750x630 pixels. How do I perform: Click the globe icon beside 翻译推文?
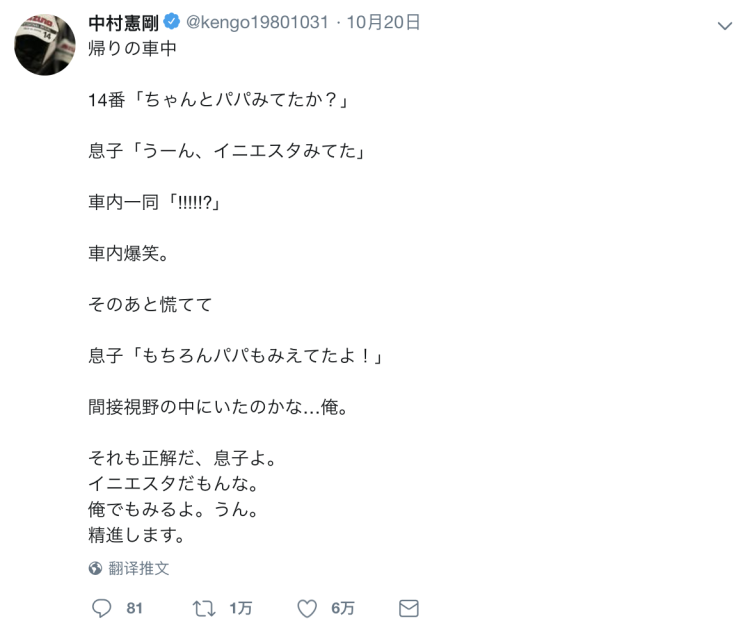pos(95,568)
